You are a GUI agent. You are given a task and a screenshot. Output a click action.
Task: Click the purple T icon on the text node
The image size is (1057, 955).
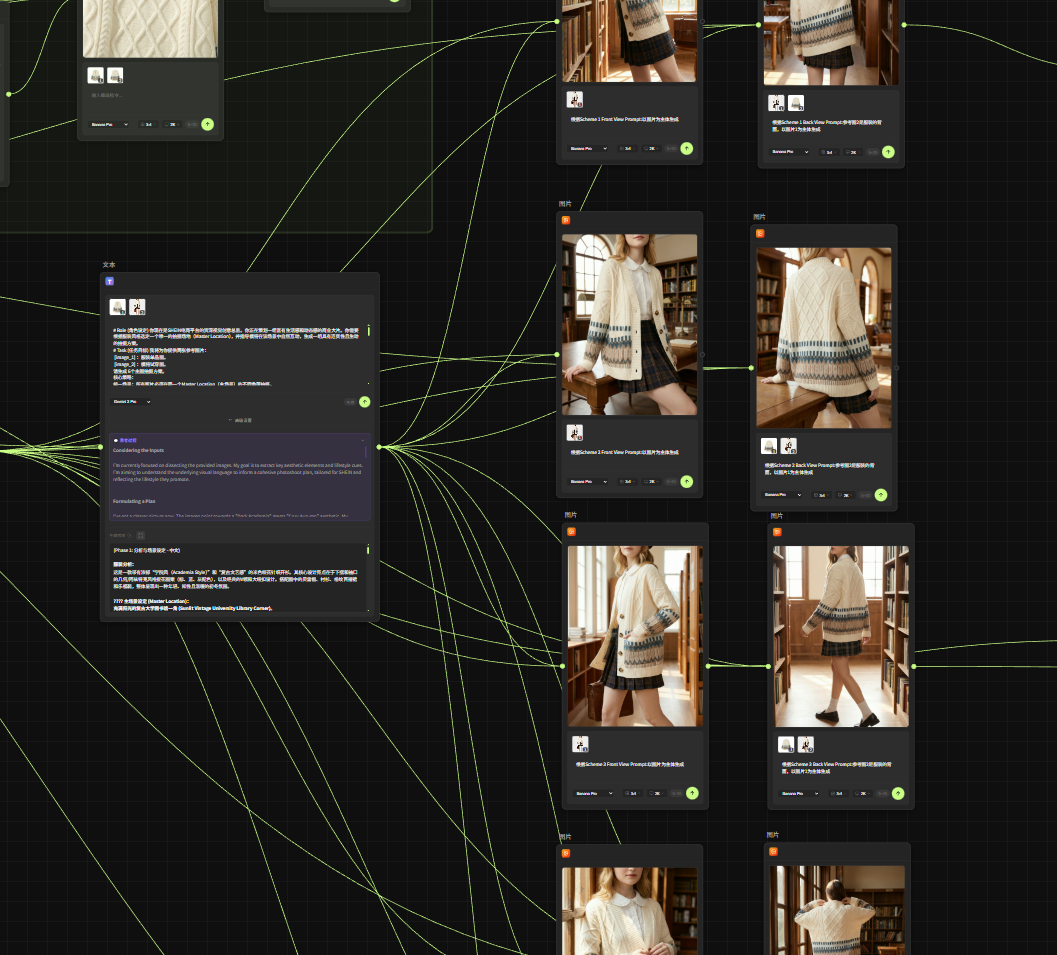110,281
